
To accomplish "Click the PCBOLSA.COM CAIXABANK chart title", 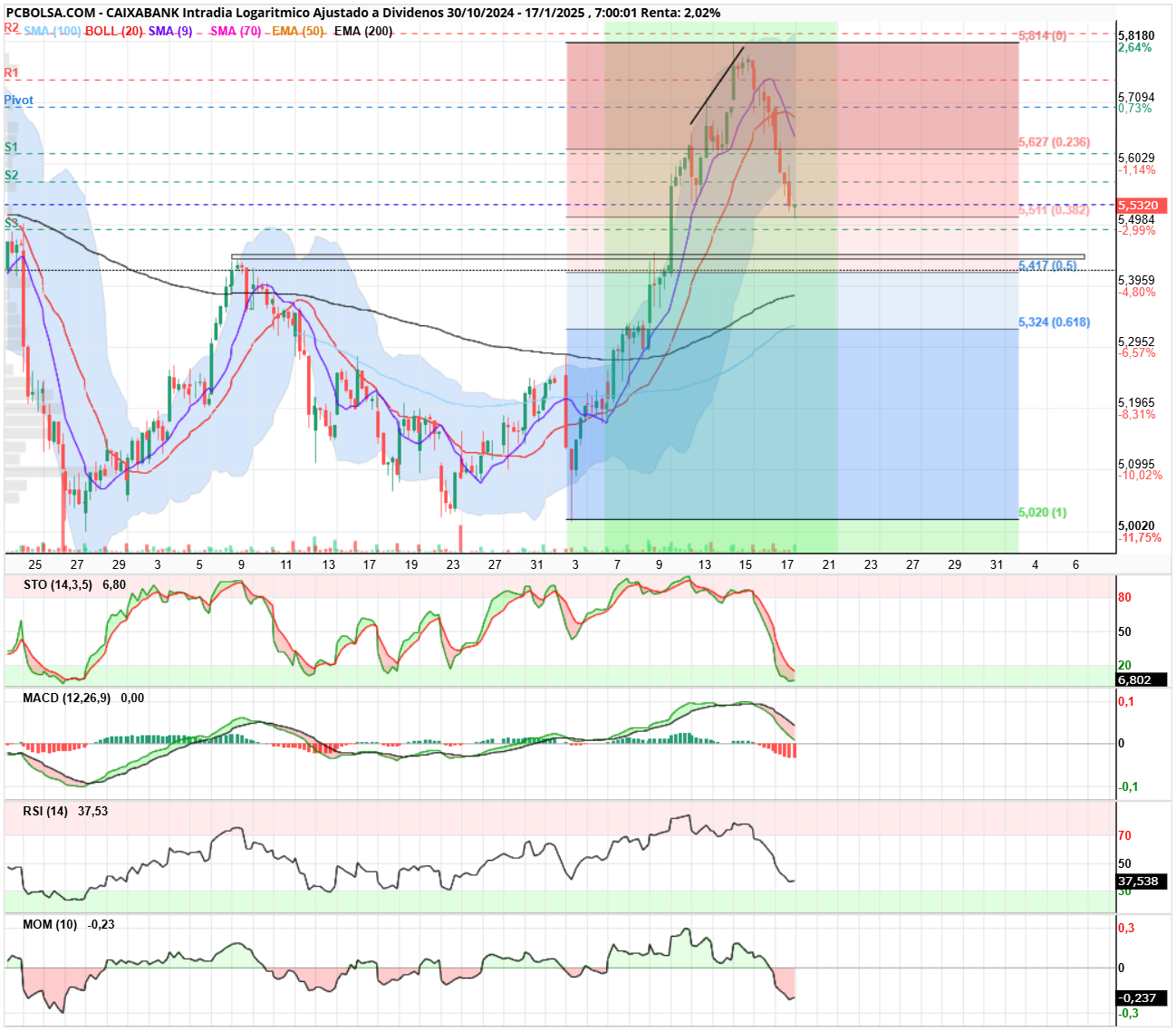I will point(363,13).
